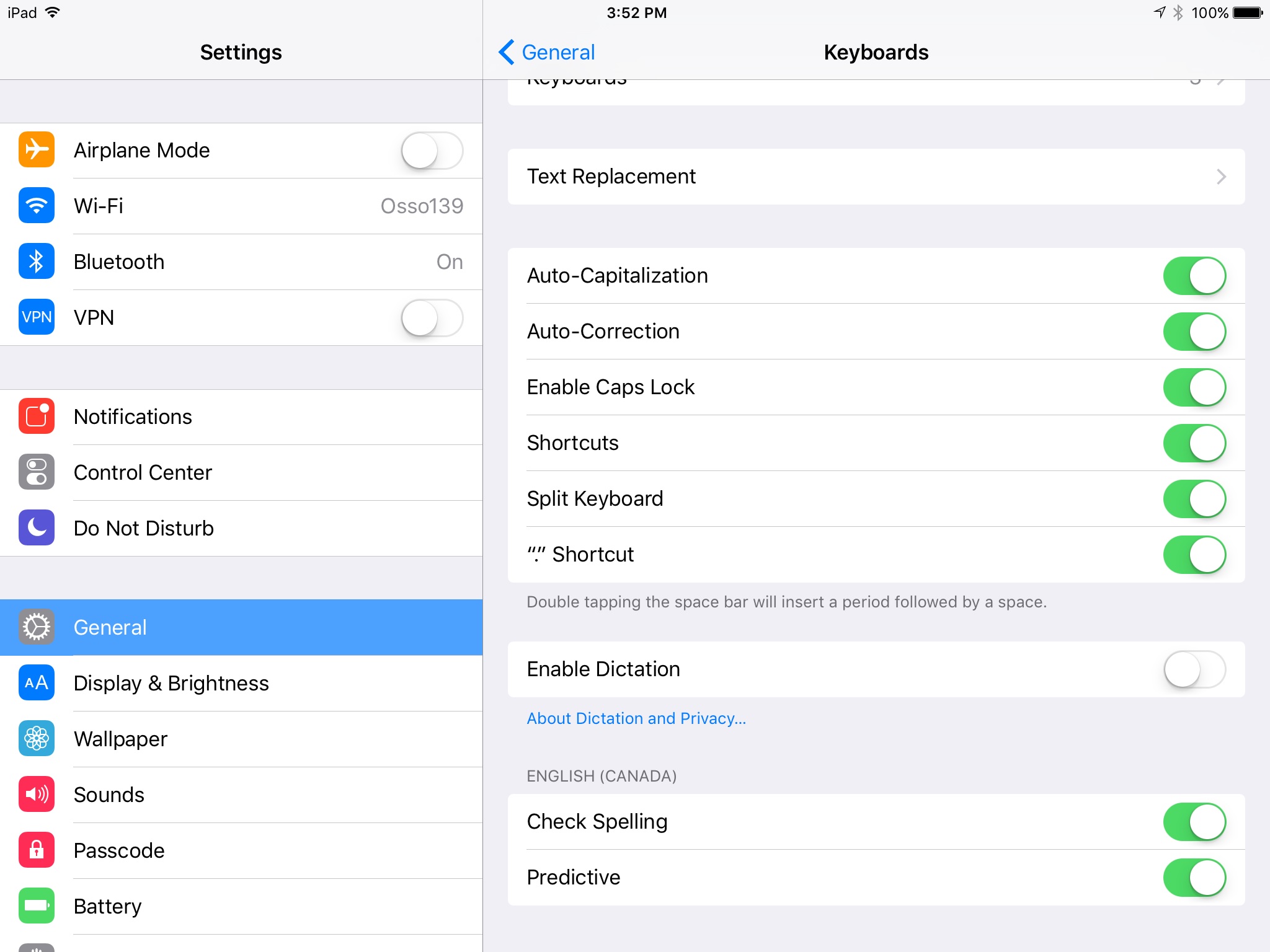Open Text Replacement via its chevron
Image resolution: width=1270 pixels, height=952 pixels.
tap(1221, 177)
